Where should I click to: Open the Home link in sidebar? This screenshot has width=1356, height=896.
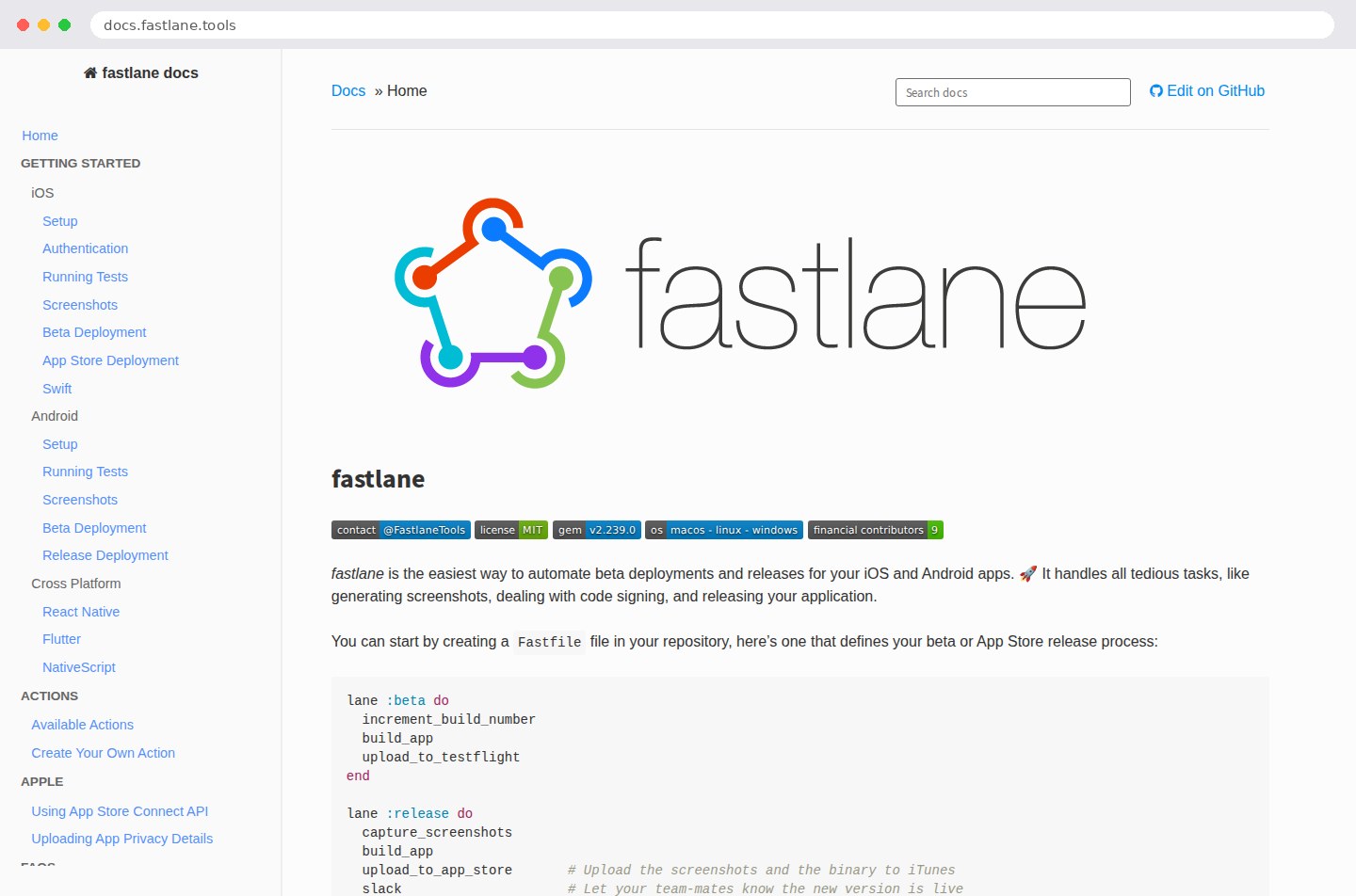(x=40, y=136)
